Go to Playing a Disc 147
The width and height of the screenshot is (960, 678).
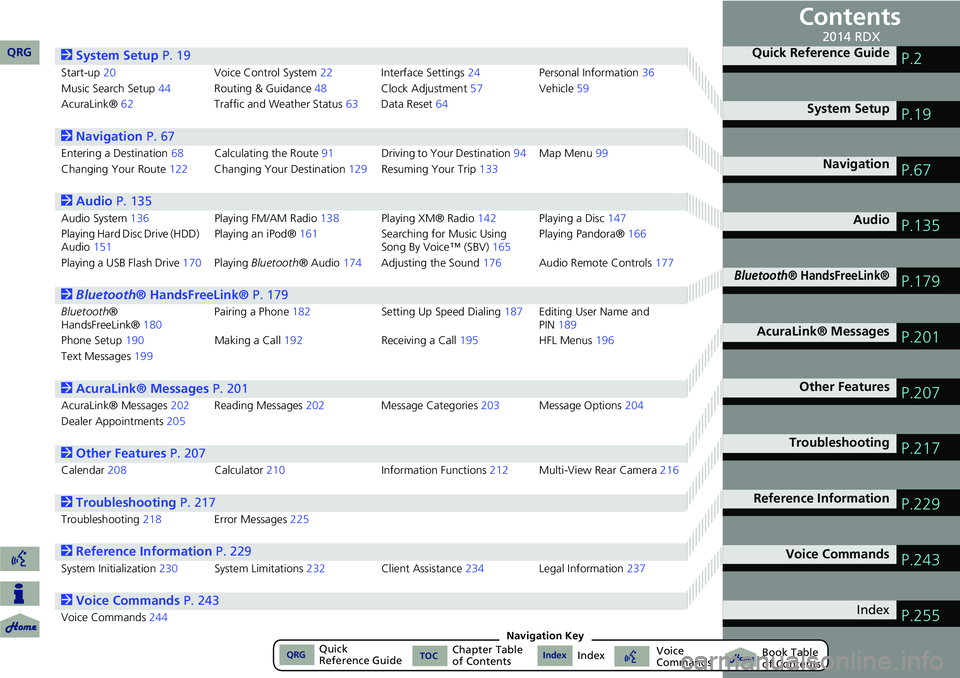[582, 218]
